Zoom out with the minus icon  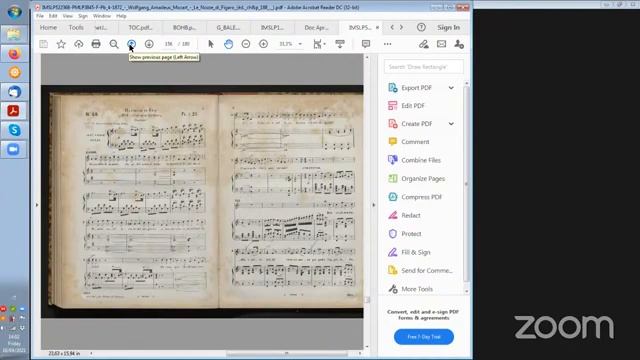246,44
